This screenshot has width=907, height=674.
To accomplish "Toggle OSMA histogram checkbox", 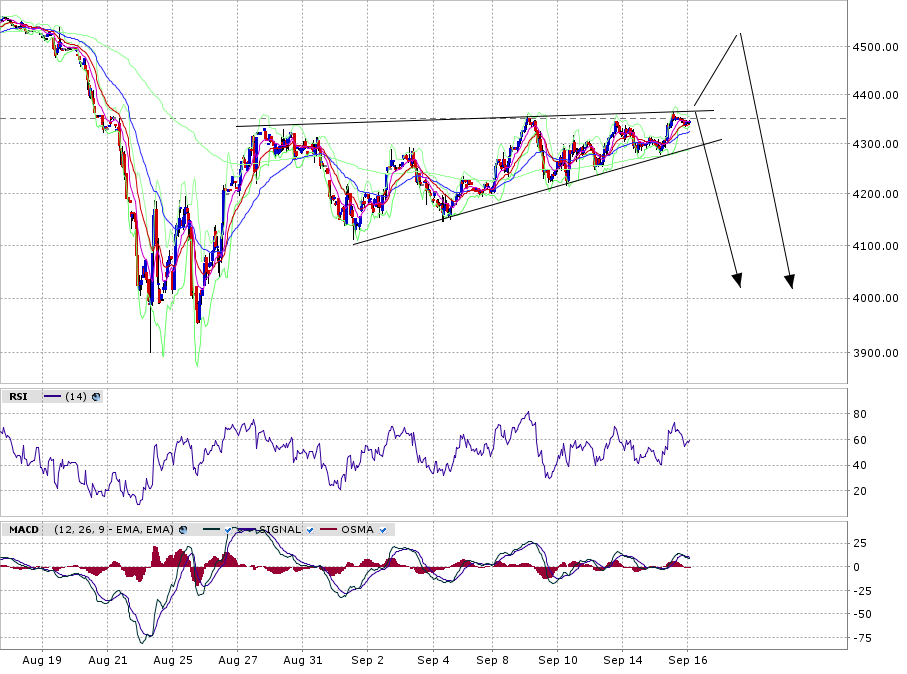I will (x=383, y=530).
